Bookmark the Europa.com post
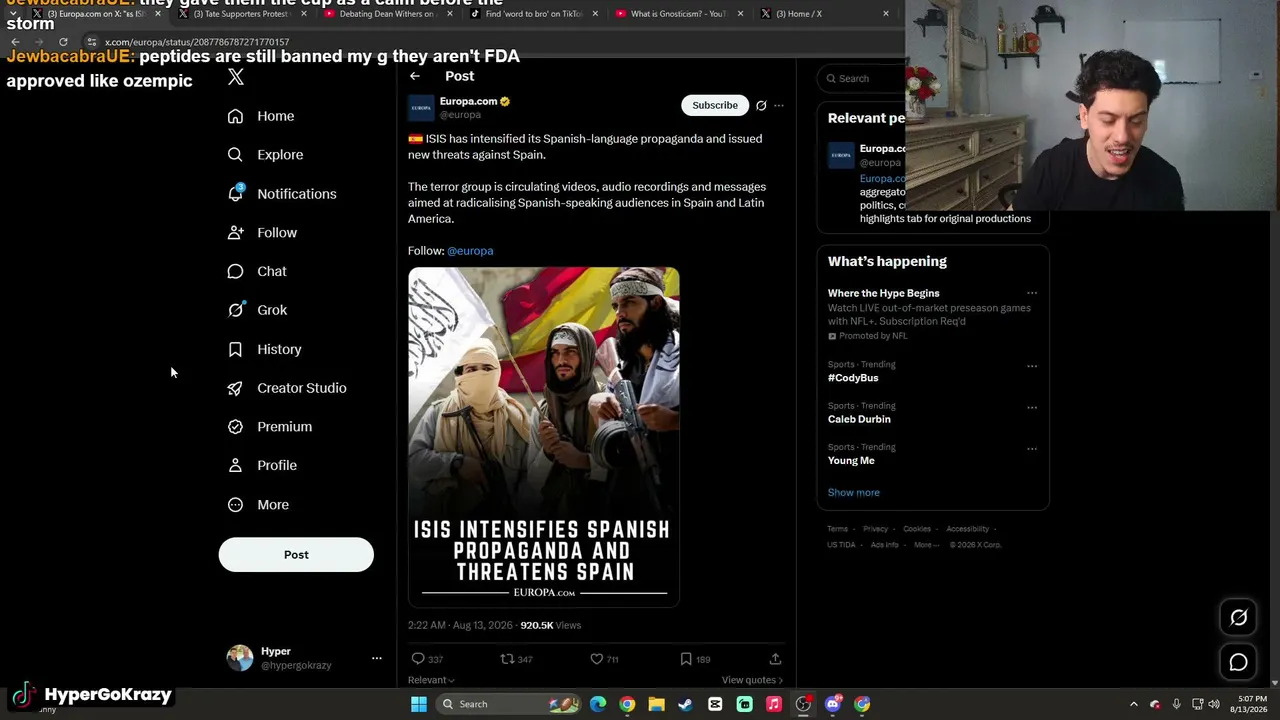The image size is (1280, 720). (686, 659)
